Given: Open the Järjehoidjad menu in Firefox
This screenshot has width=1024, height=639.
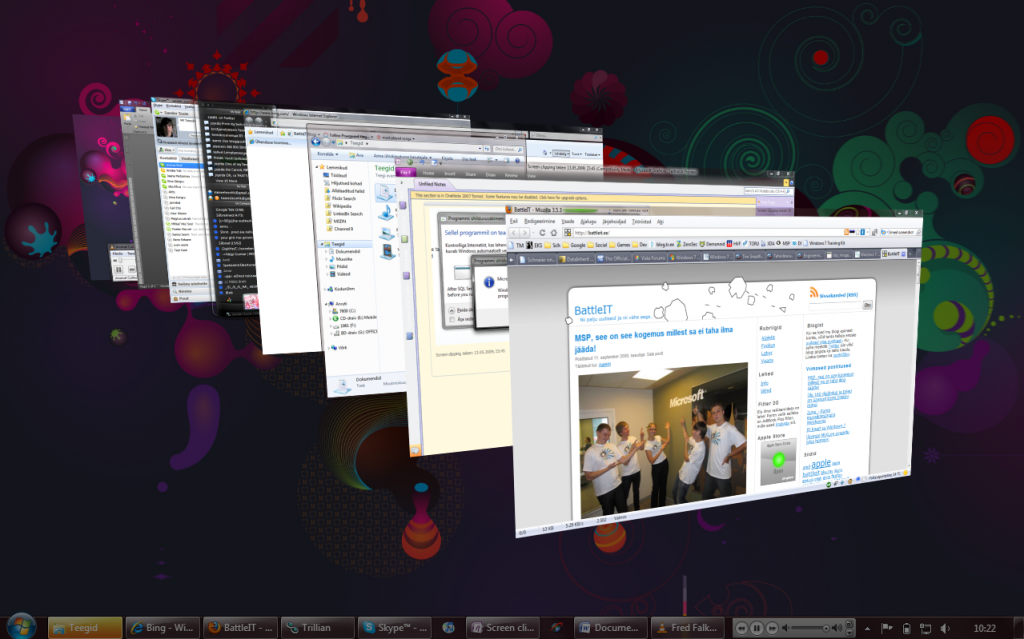Looking at the screenshot, I should [x=614, y=221].
